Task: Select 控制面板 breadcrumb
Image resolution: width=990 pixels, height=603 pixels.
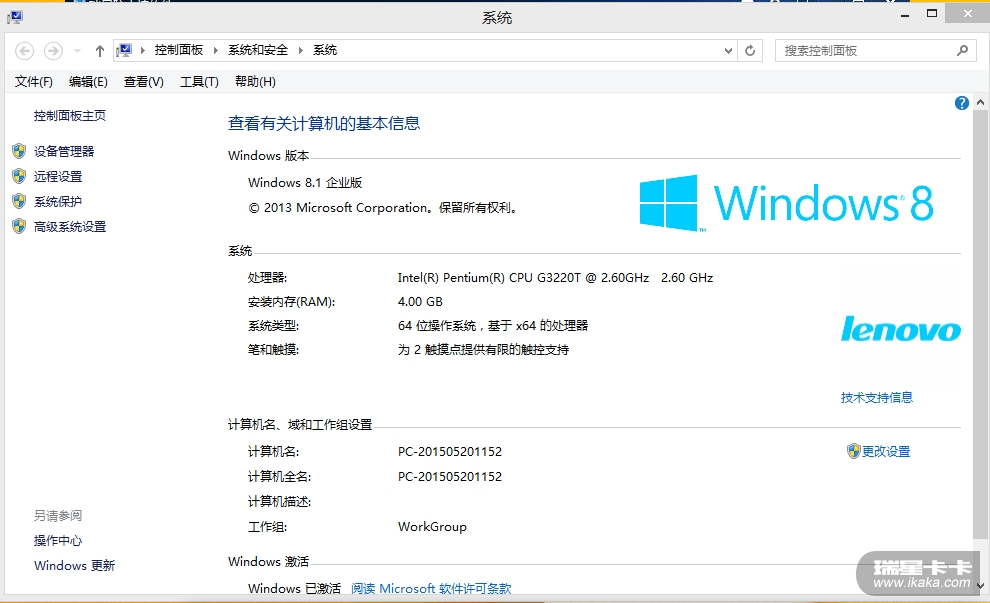Action: point(179,50)
